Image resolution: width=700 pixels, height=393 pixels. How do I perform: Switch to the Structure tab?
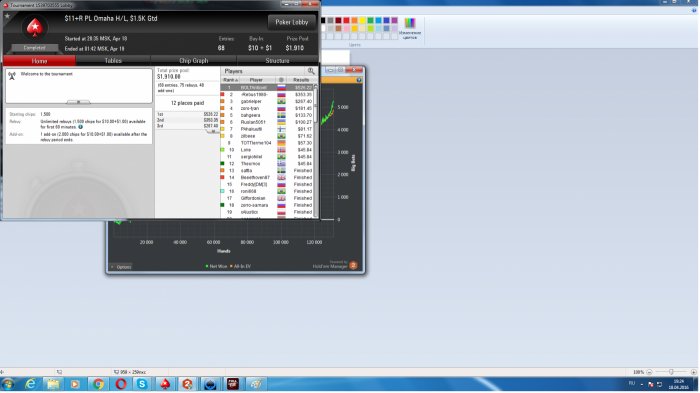click(277, 61)
